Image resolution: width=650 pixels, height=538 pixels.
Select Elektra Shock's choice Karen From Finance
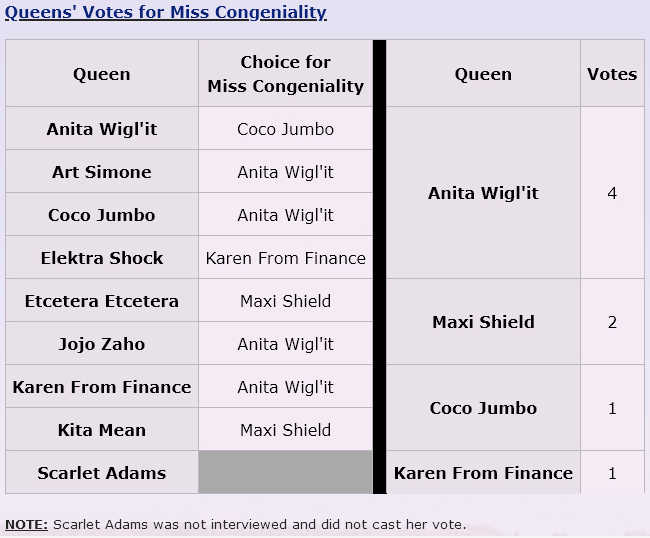pyautogui.click(x=286, y=258)
